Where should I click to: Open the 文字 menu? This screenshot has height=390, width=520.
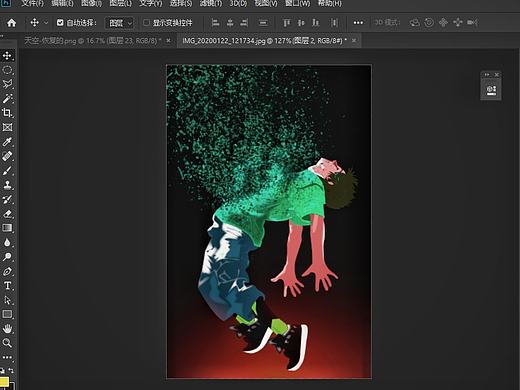pyautogui.click(x=151, y=3)
